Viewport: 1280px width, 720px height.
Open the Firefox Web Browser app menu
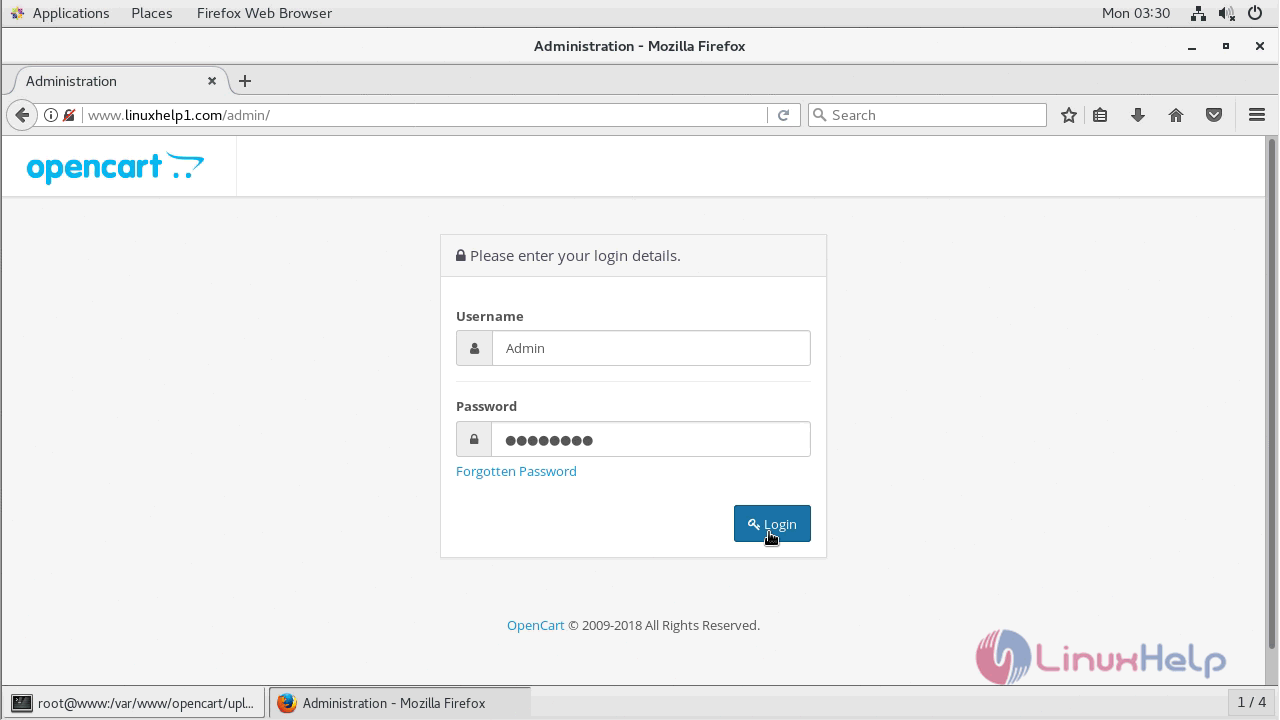click(x=264, y=13)
